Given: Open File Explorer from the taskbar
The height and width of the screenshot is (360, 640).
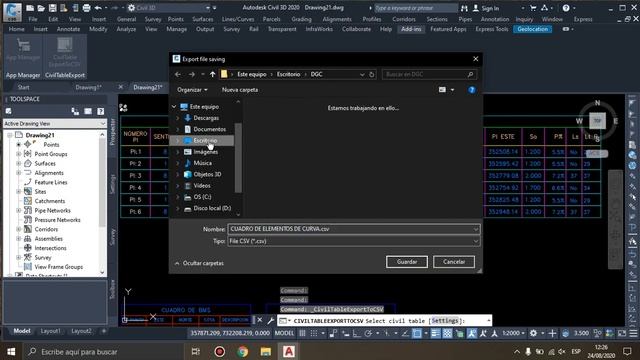Looking at the screenshot, I should pyautogui.click(x=266, y=351).
